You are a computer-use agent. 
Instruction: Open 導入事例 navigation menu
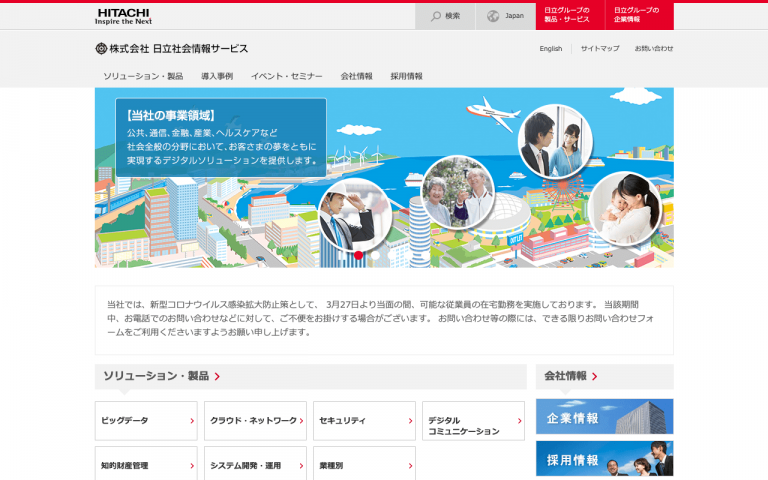point(217,76)
